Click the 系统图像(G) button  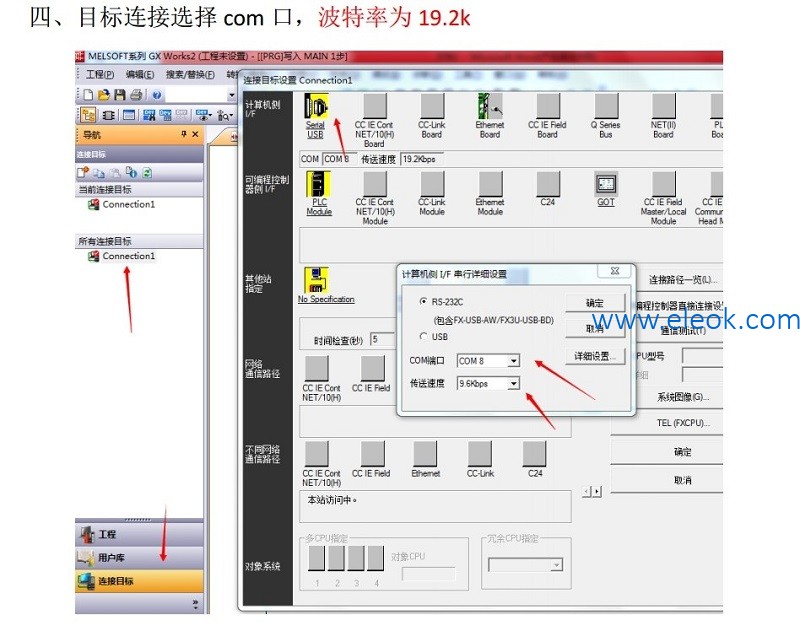(681, 397)
